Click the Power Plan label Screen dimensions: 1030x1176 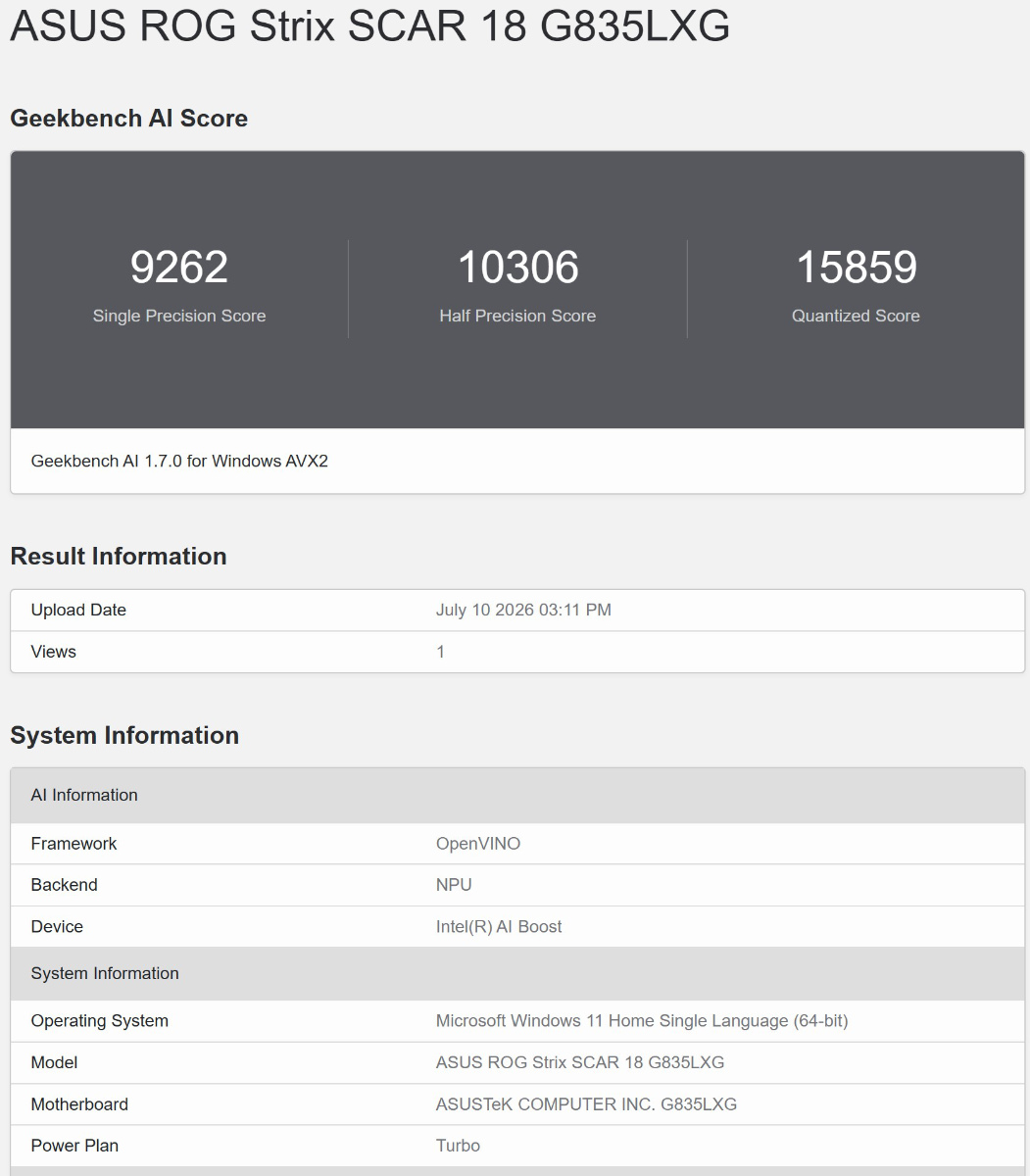[74, 1146]
